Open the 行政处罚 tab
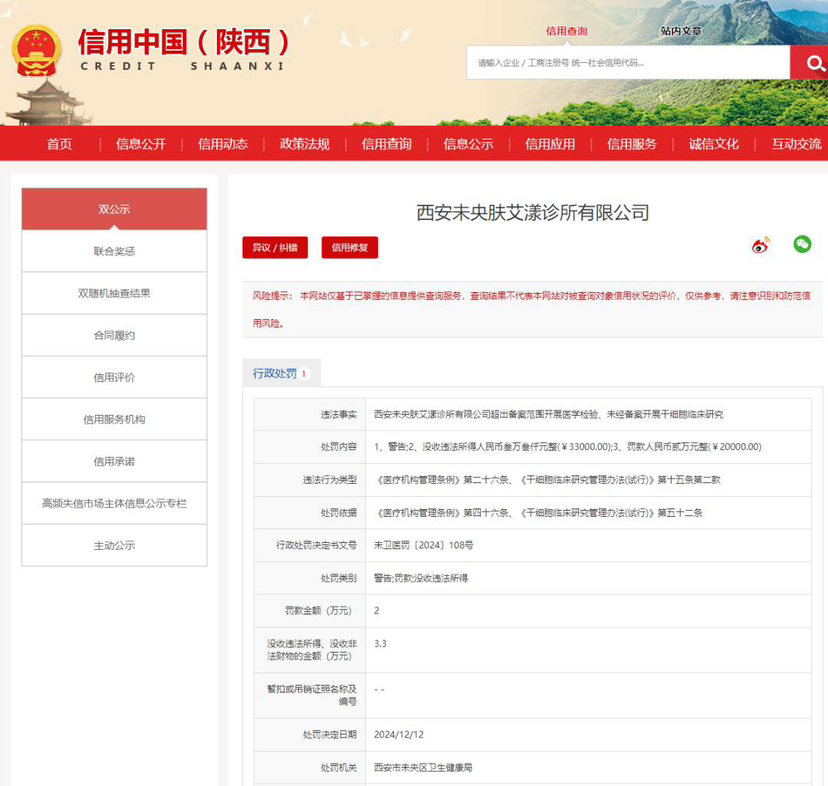 [281, 373]
